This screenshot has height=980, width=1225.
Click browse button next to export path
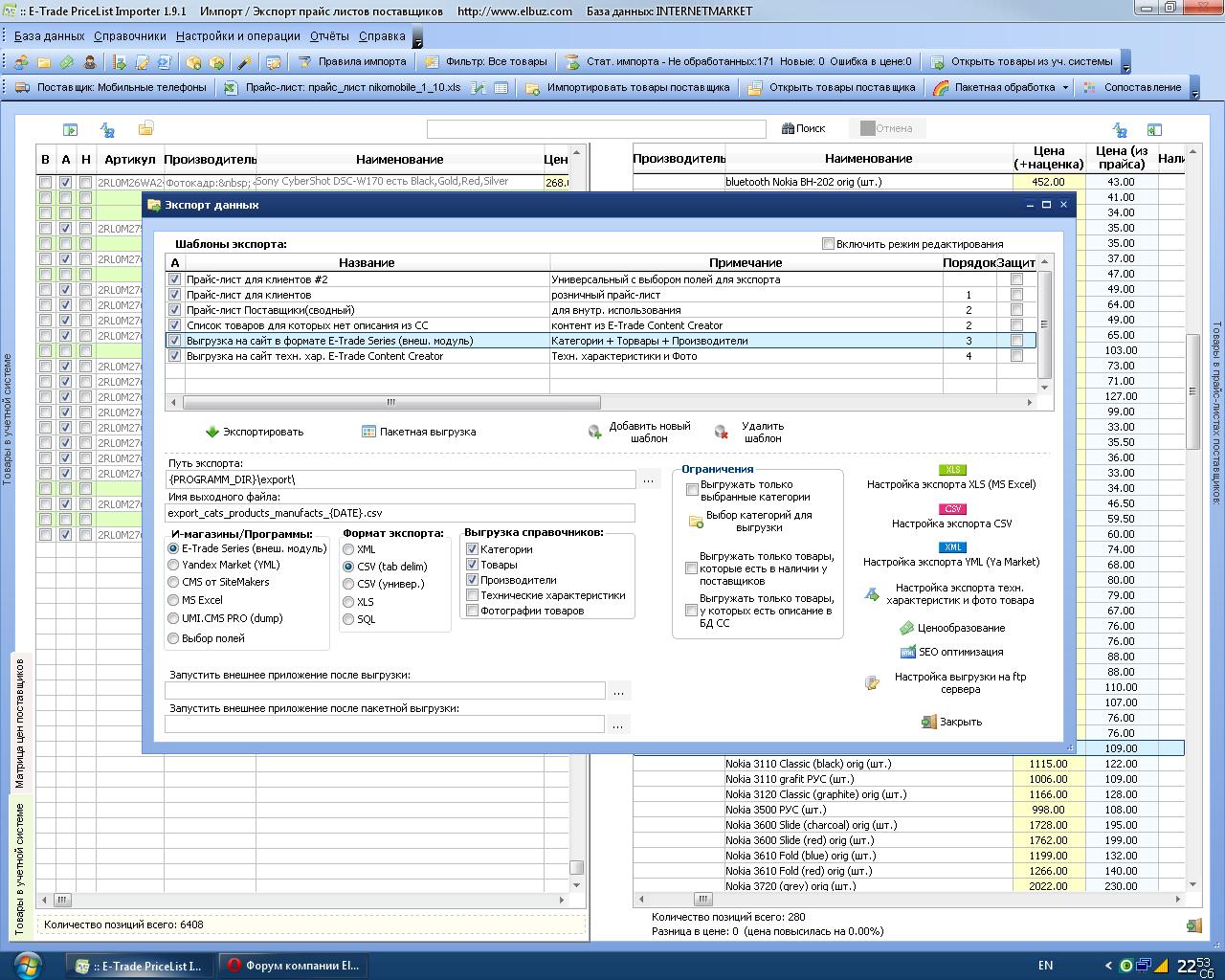pos(649,479)
